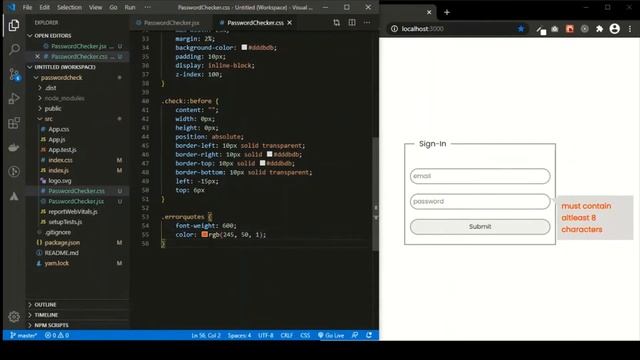
Task: Open App.js in file explorer
Action: 57,140
